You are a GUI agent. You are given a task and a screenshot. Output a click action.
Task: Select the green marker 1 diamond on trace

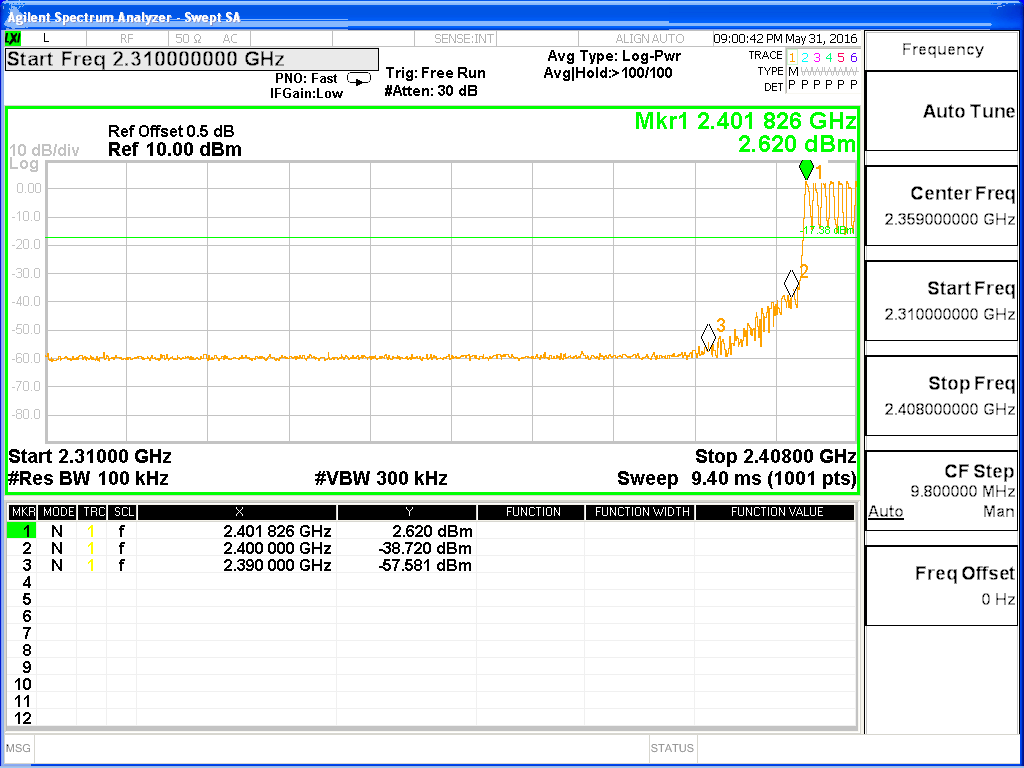click(807, 169)
